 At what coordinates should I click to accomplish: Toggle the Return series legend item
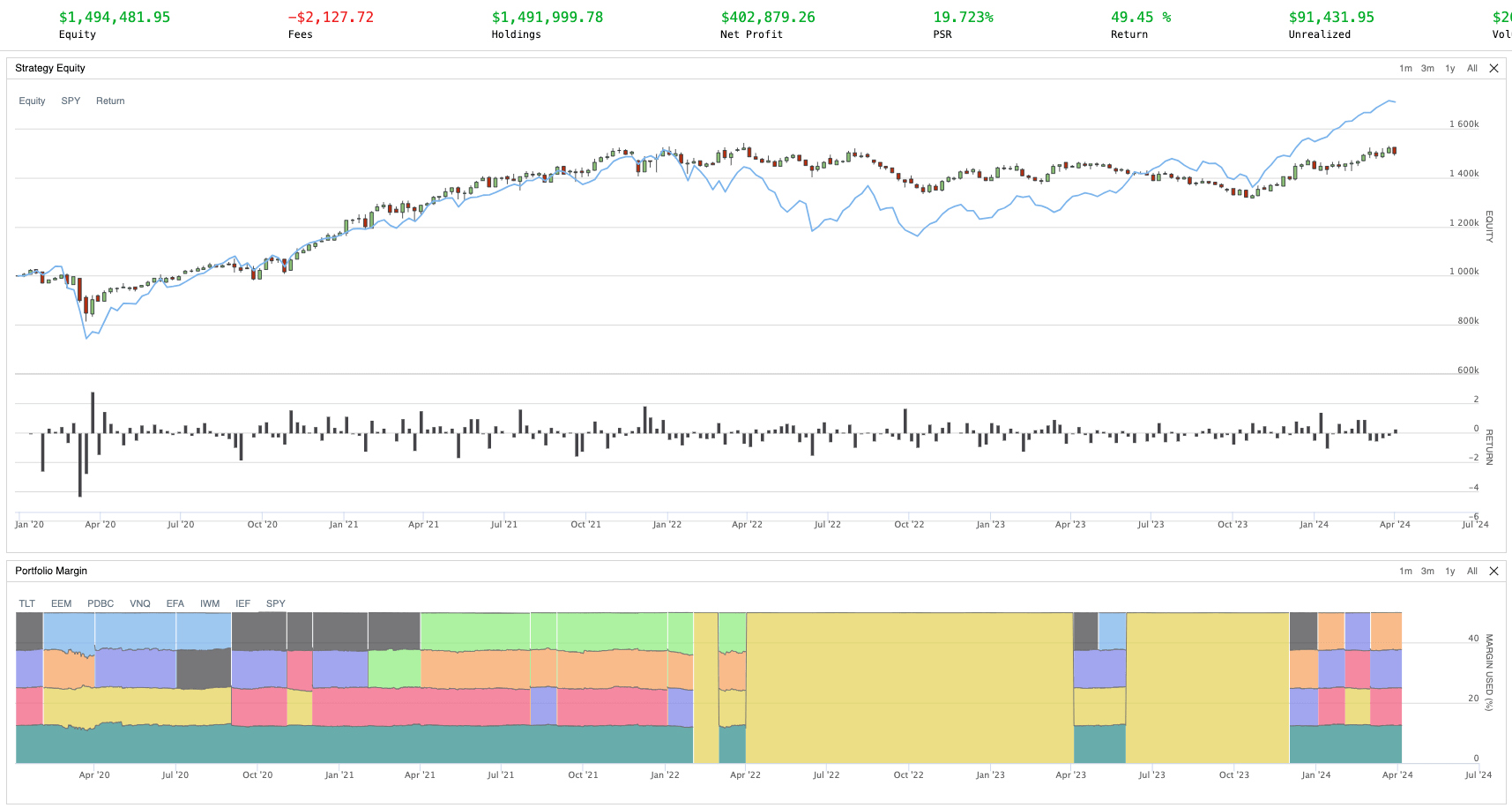coord(110,101)
